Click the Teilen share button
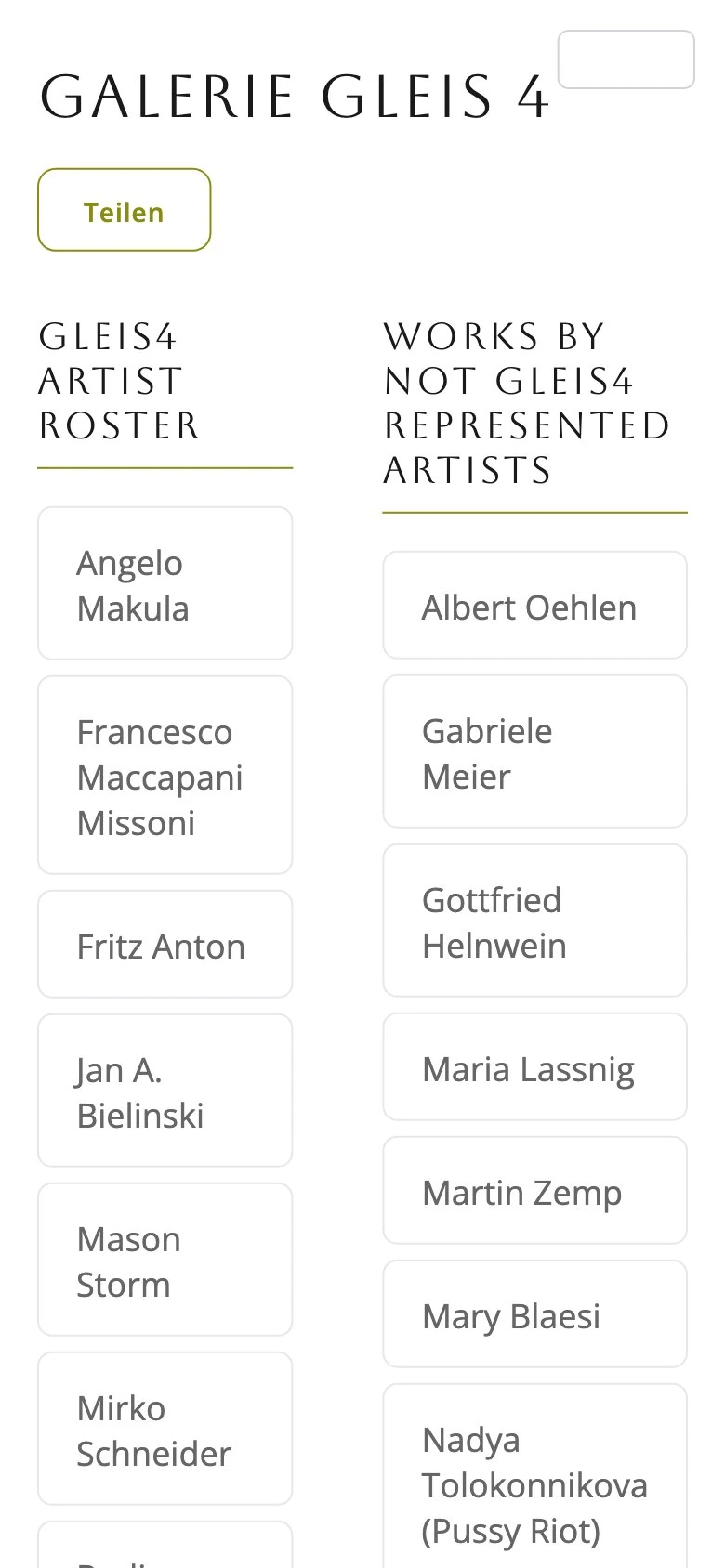The height and width of the screenshot is (1568, 725). (125, 210)
